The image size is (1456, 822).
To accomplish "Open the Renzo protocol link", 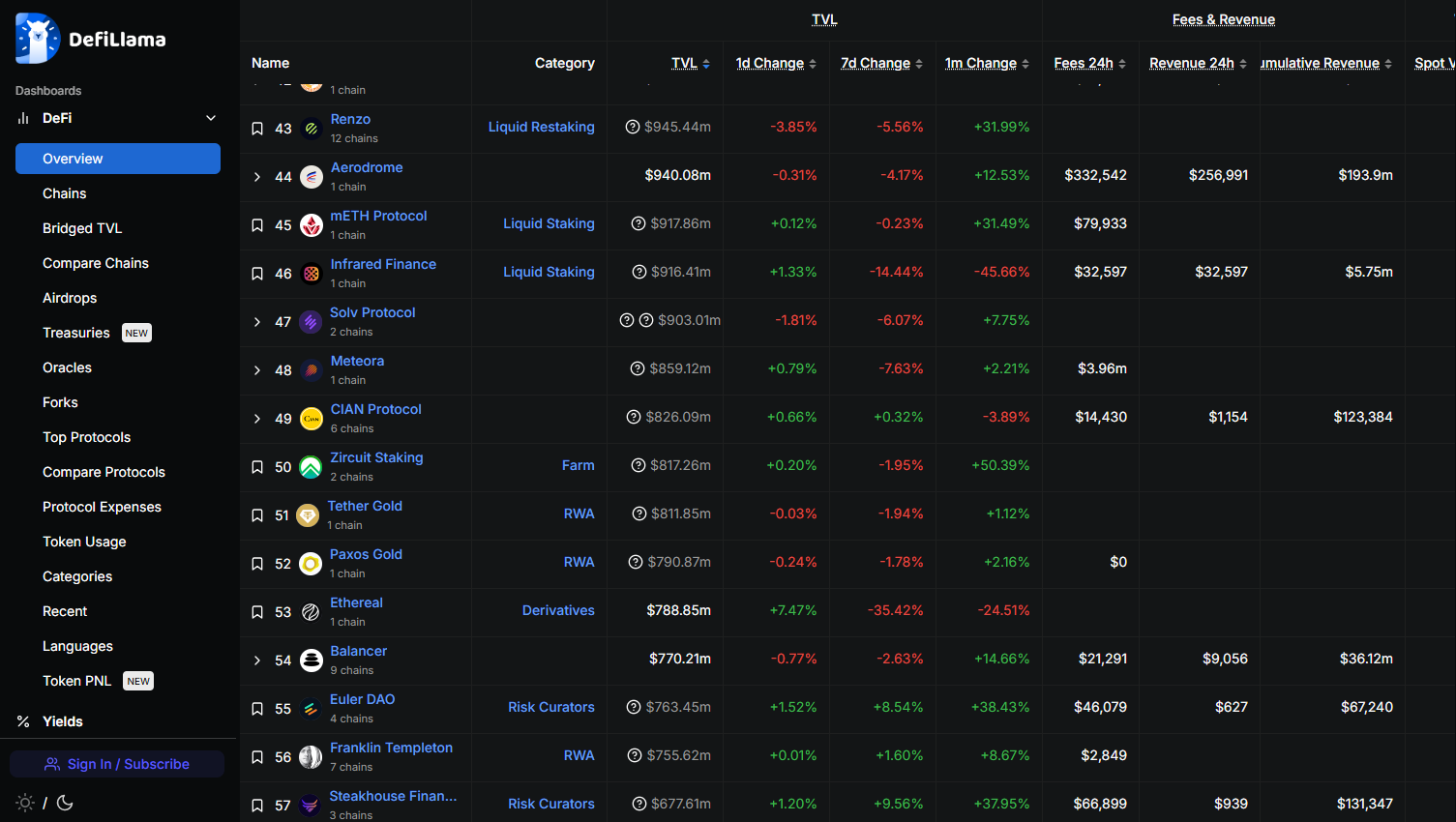I will click(350, 119).
